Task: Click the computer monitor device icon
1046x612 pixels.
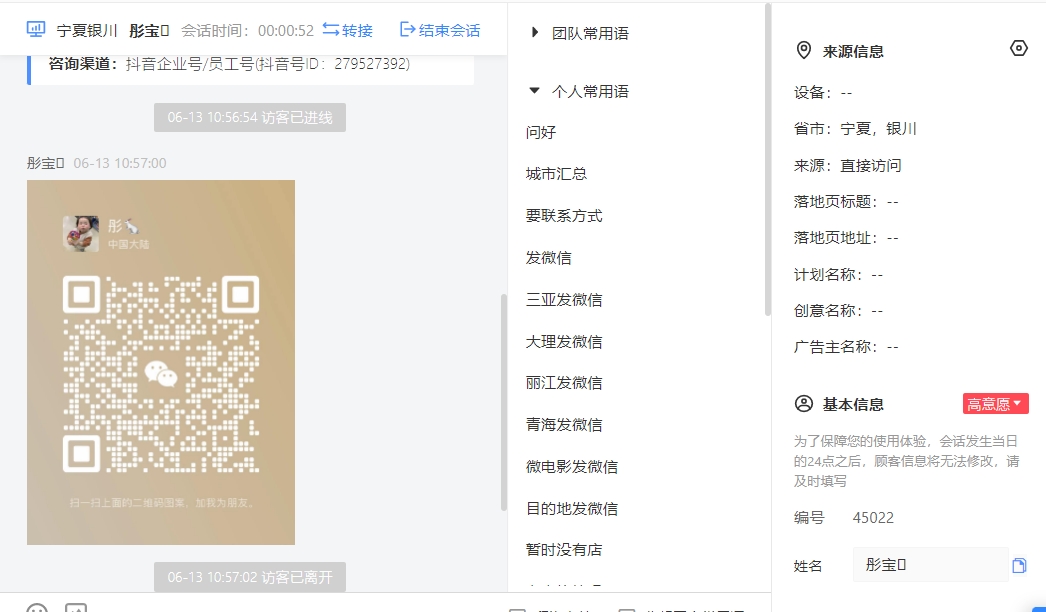Action: point(36,29)
